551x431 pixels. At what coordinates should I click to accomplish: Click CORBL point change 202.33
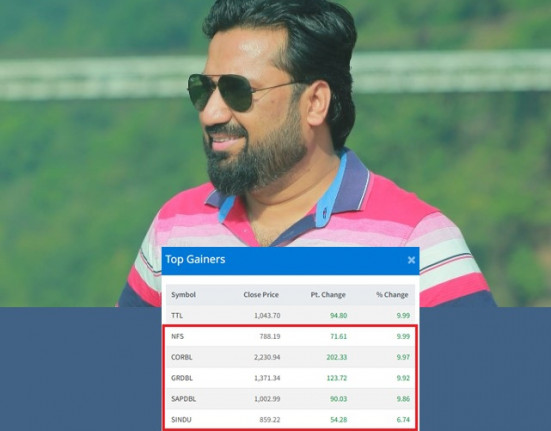click(x=337, y=357)
